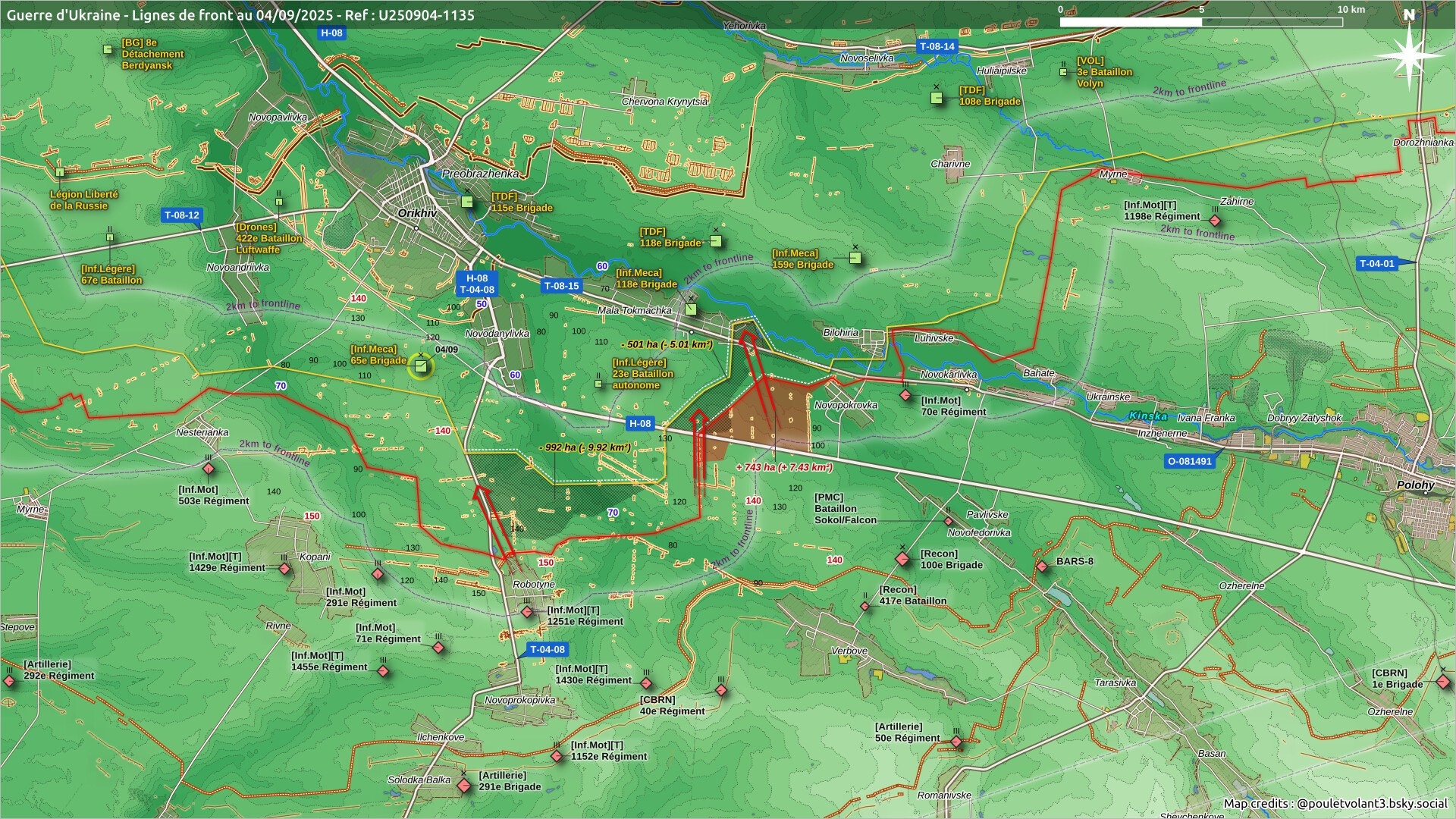This screenshot has width=1456, height=819.
Task: Click the 503e Régiment red diamond marker
Action: 209,468
